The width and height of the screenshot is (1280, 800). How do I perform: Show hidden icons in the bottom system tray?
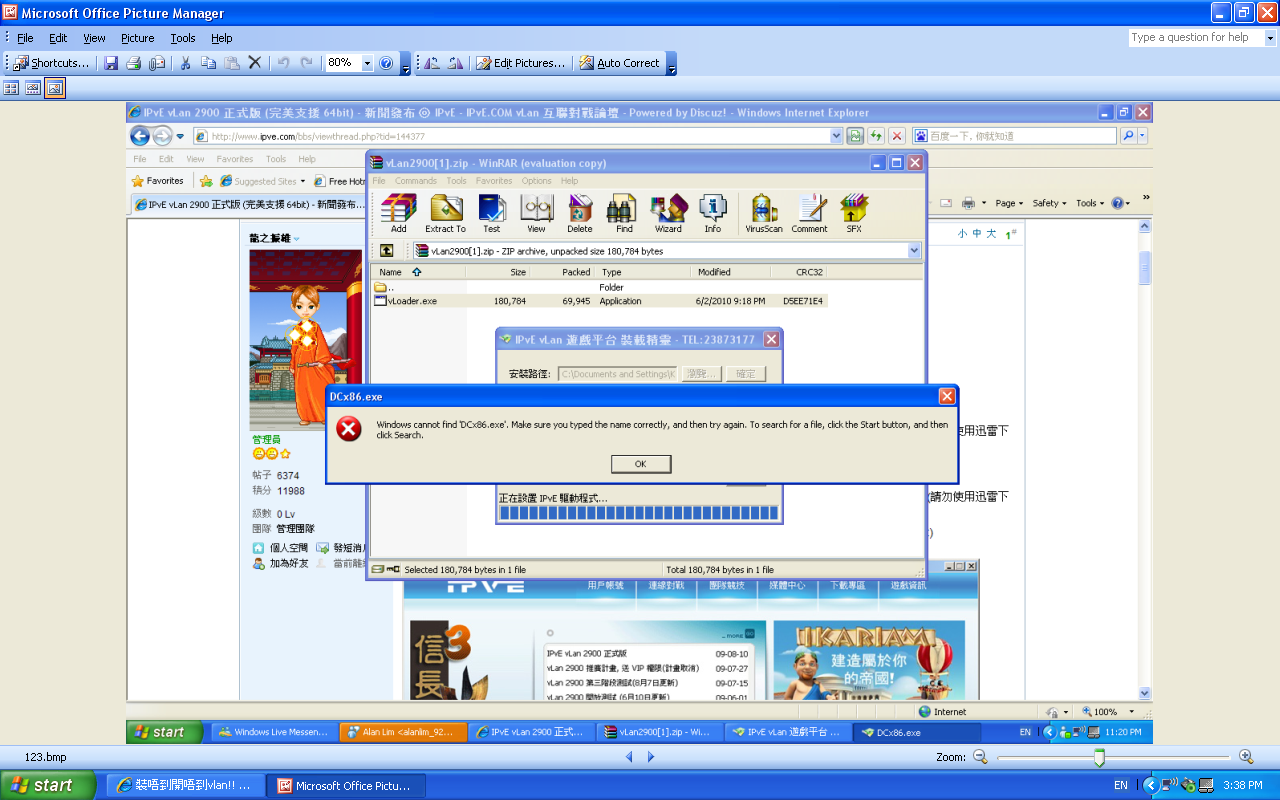click(1150, 785)
